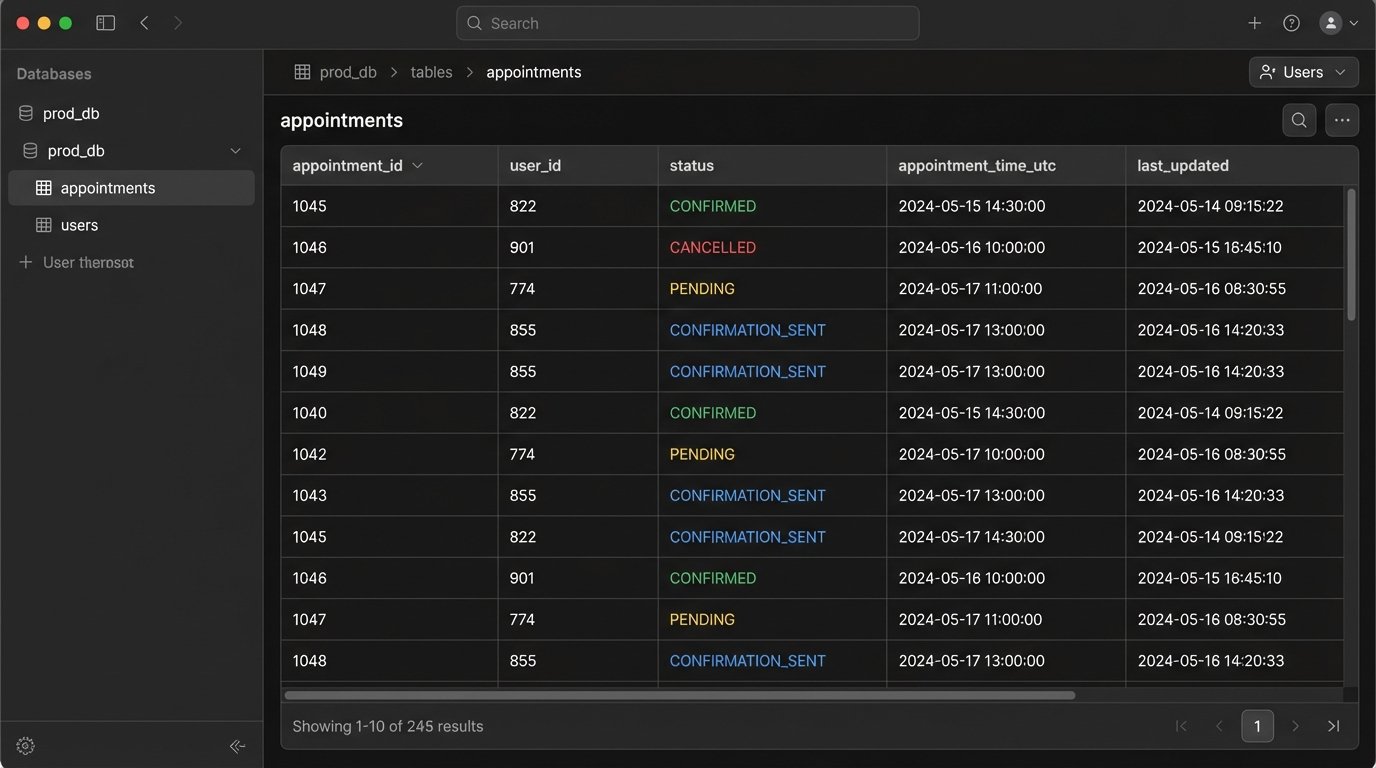Click the help question mark icon
The image size is (1376, 768).
click(x=1291, y=22)
